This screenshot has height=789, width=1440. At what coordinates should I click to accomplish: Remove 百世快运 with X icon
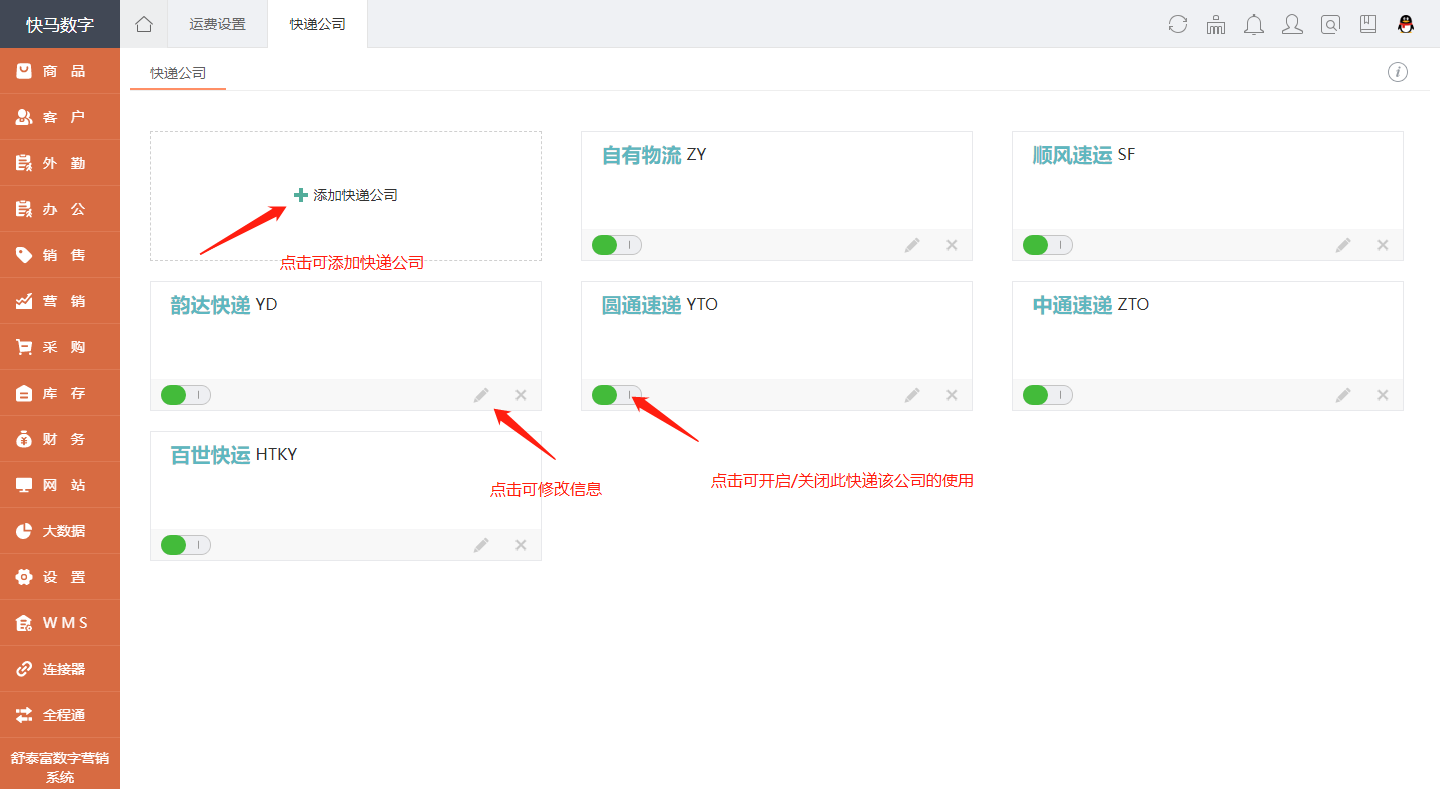(x=521, y=545)
